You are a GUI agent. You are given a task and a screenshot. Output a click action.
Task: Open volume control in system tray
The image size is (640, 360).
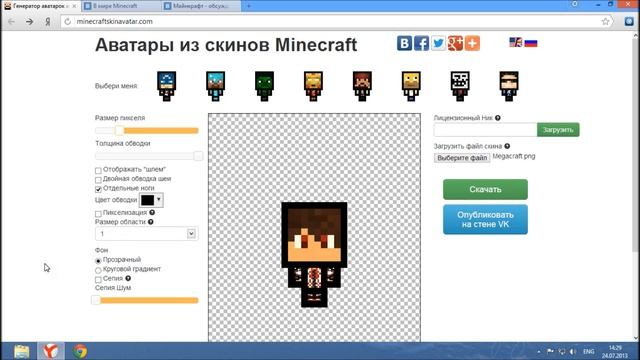pyautogui.click(x=573, y=351)
